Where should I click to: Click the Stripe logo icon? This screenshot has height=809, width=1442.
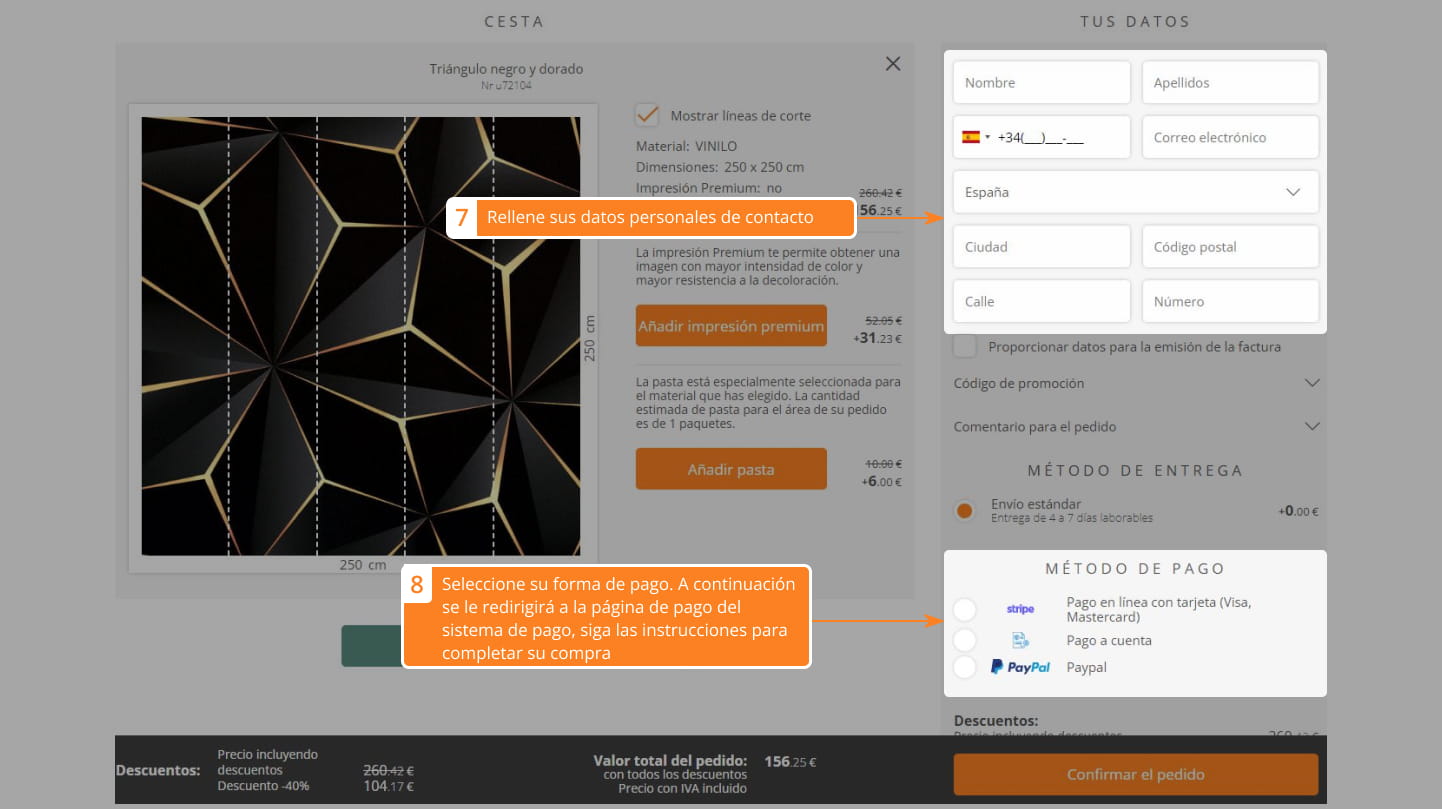(1020, 609)
